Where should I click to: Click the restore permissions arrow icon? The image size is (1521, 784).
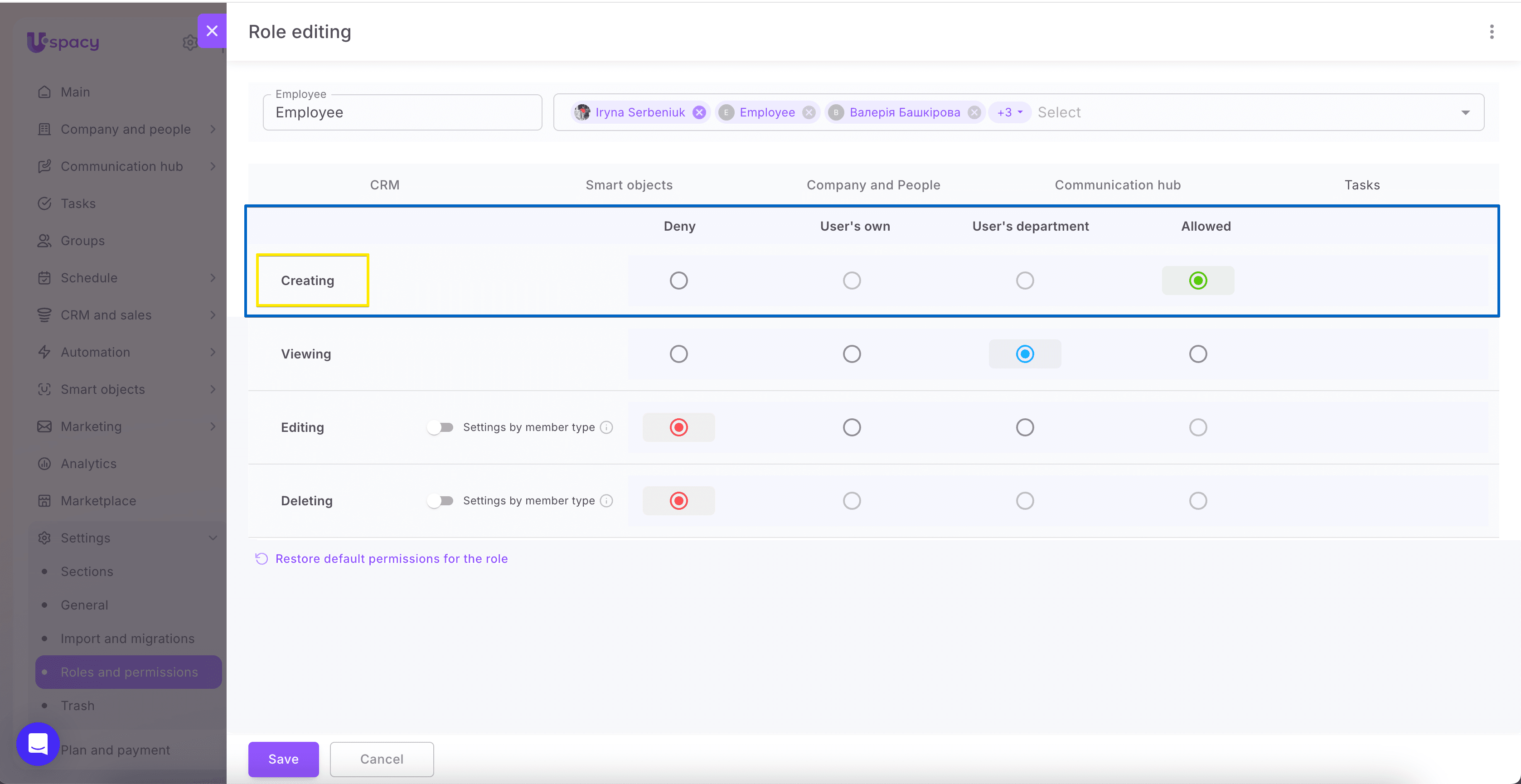tap(262, 558)
